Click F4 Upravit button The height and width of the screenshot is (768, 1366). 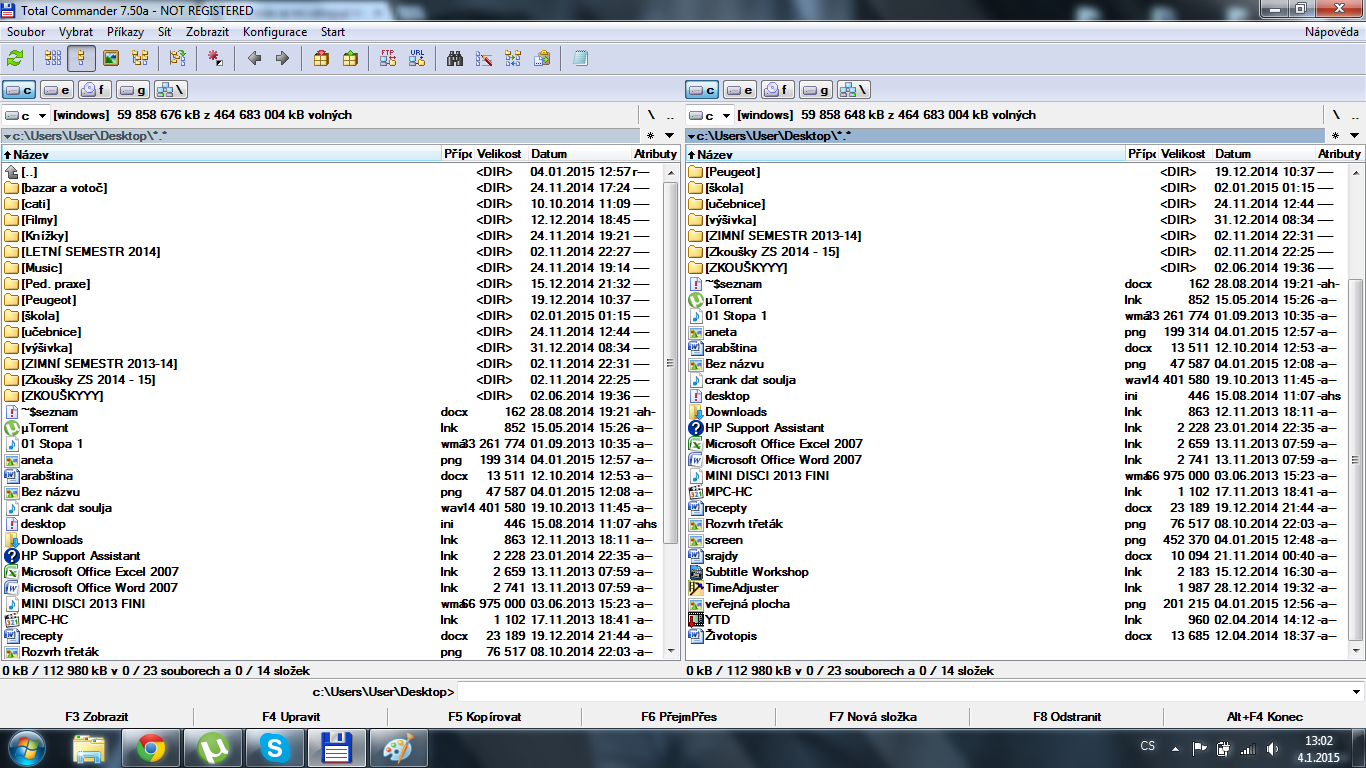tap(291, 717)
